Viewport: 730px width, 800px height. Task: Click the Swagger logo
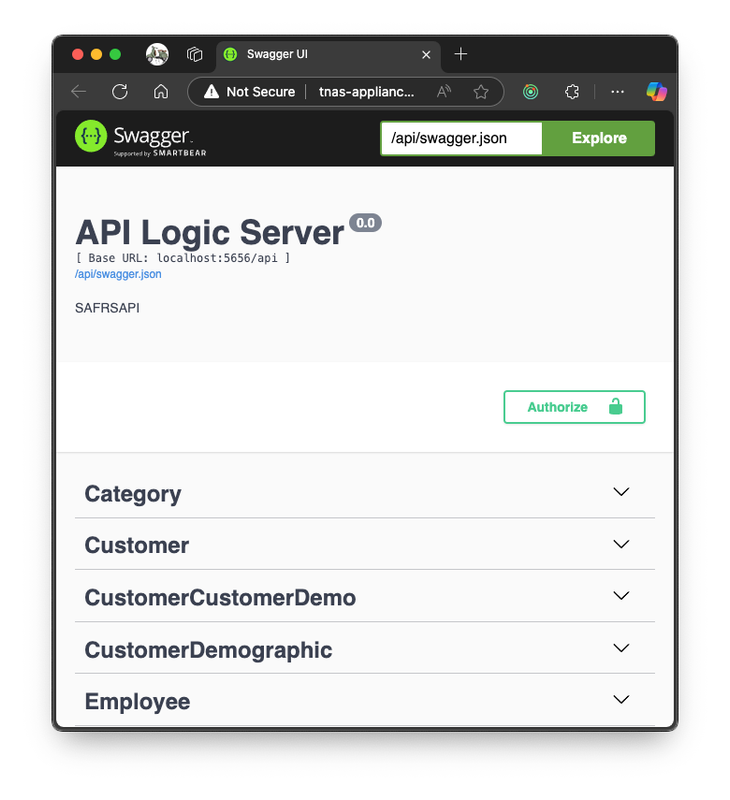[x=141, y=138]
